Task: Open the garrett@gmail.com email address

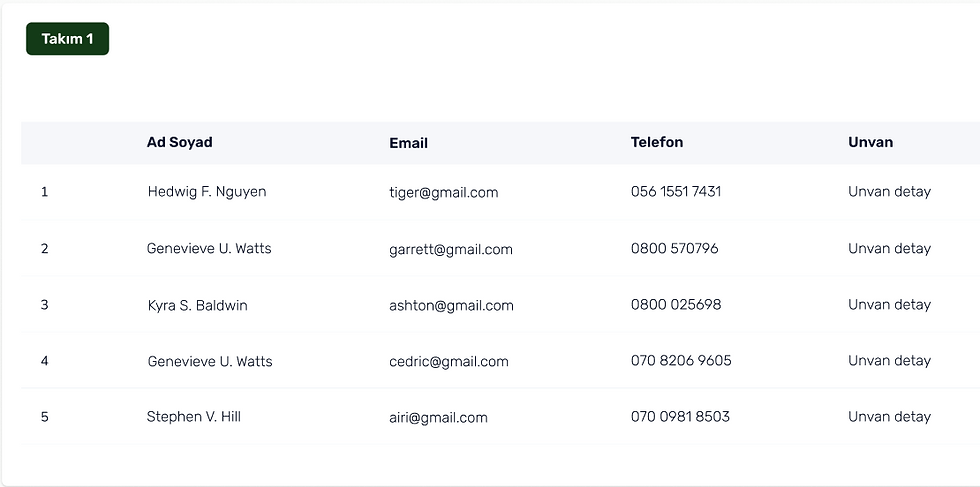Action: (x=451, y=249)
